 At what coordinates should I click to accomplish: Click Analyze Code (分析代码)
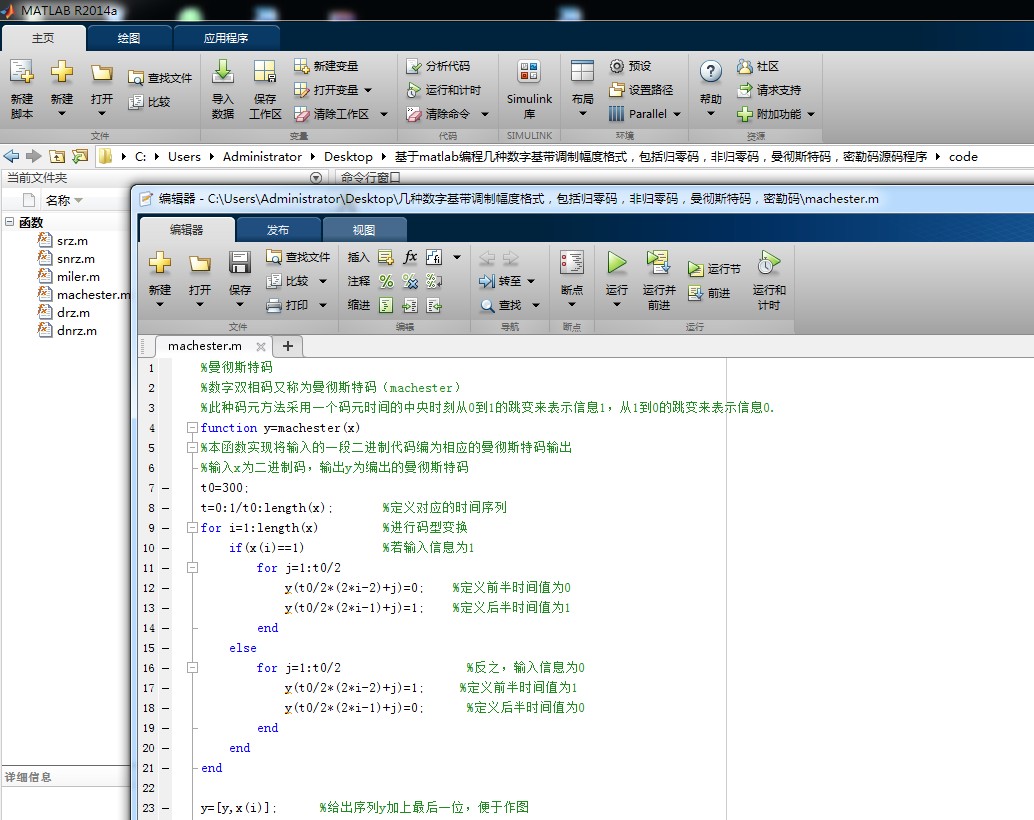[x=438, y=66]
